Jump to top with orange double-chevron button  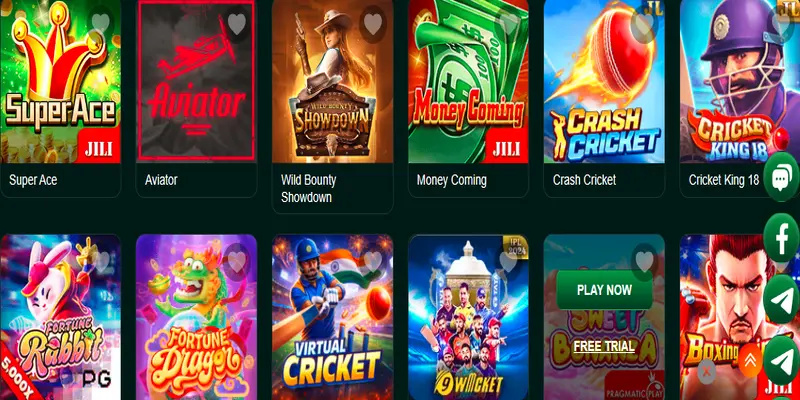(750, 360)
